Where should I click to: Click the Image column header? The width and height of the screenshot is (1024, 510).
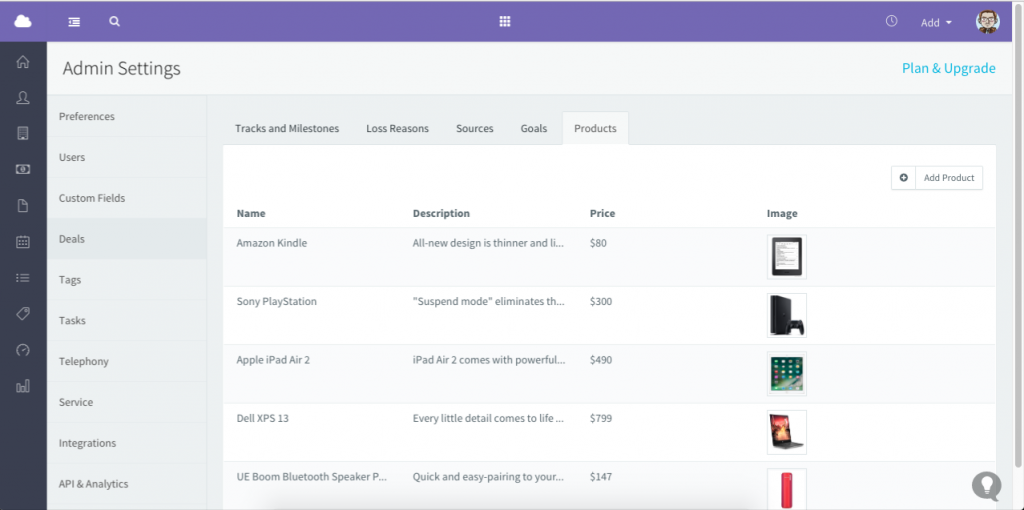[782, 214]
